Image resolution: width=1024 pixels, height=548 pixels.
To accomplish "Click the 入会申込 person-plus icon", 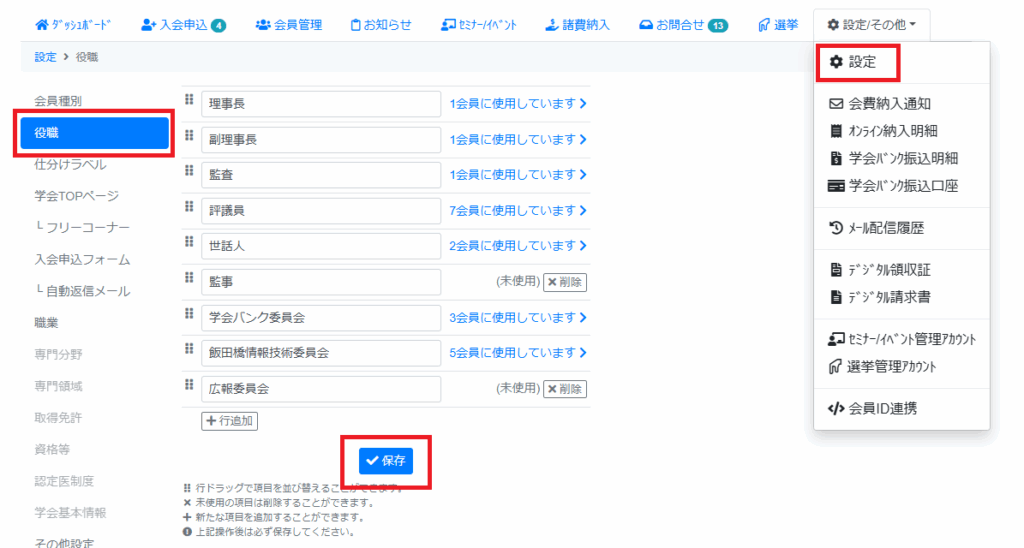I will point(149,24).
